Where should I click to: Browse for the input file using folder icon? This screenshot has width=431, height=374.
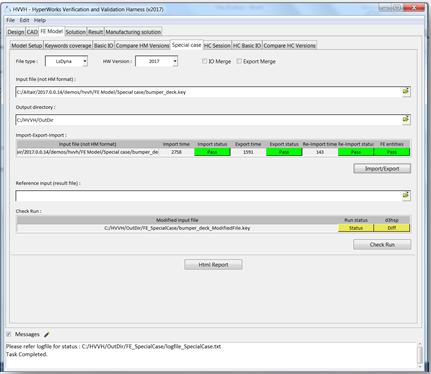pos(406,91)
